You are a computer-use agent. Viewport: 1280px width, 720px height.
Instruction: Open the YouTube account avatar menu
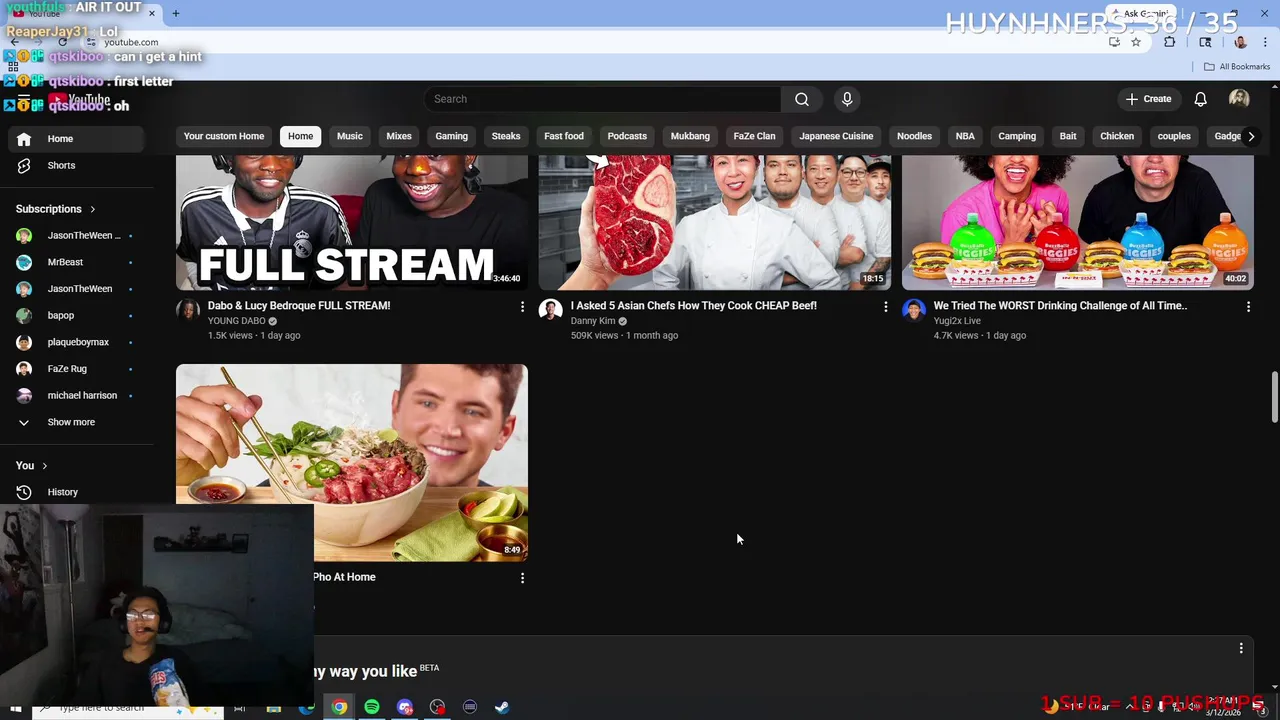1239,99
